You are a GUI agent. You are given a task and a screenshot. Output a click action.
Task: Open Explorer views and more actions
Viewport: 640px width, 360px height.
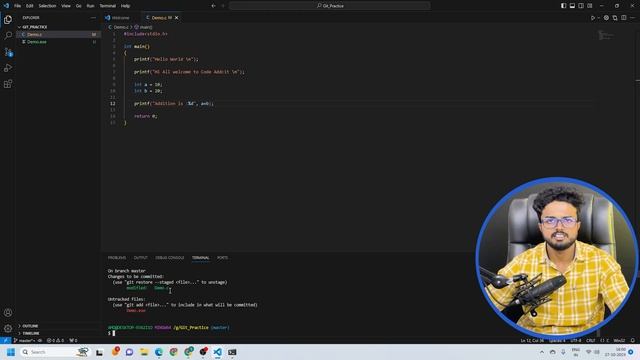click(x=93, y=18)
